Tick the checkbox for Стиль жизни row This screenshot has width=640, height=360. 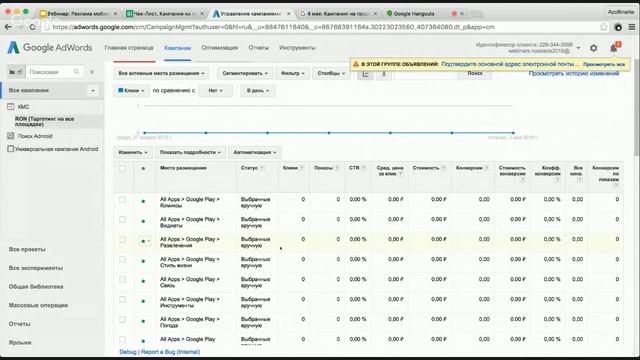tap(122, 260)
